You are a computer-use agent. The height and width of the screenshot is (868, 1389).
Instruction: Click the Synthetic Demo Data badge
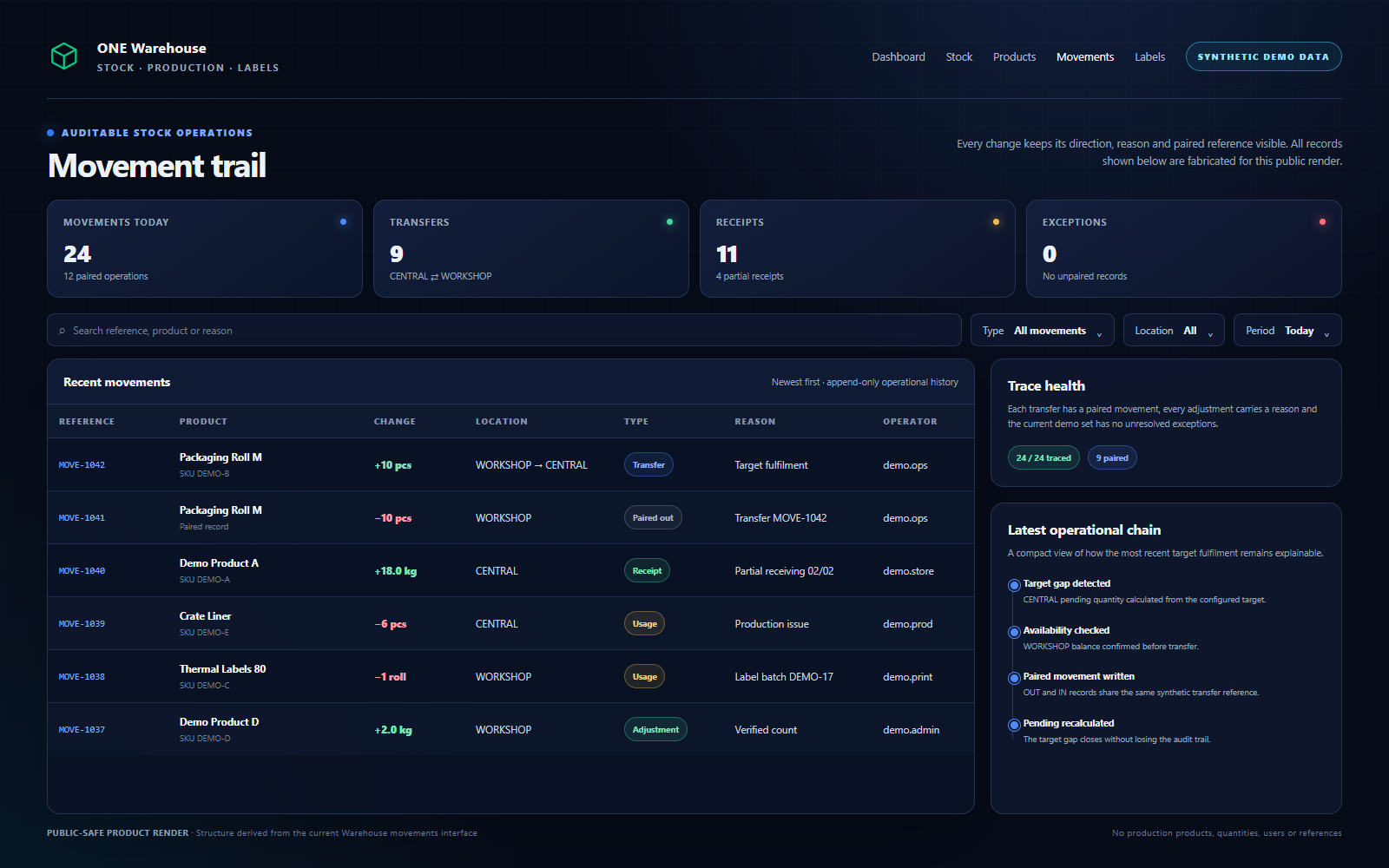pyautogui.click(x=1264, y=56)
